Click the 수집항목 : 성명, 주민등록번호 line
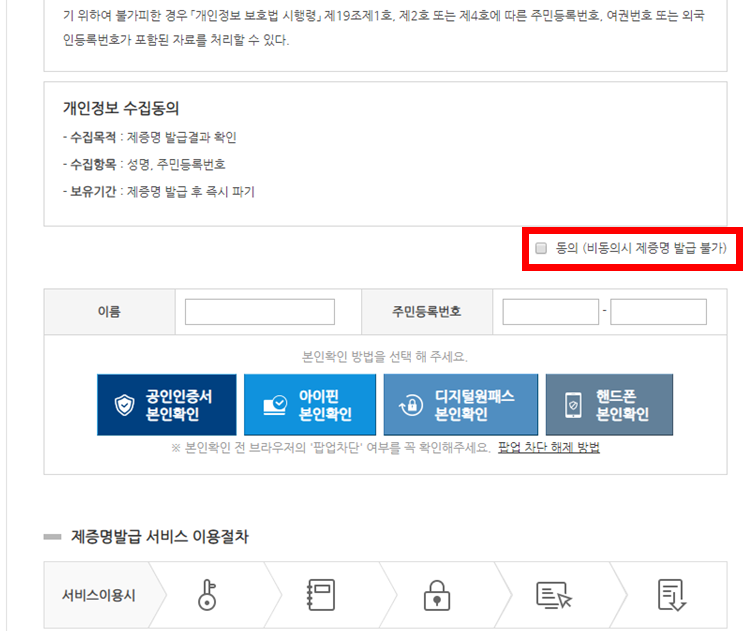 [x=144, y=165]
